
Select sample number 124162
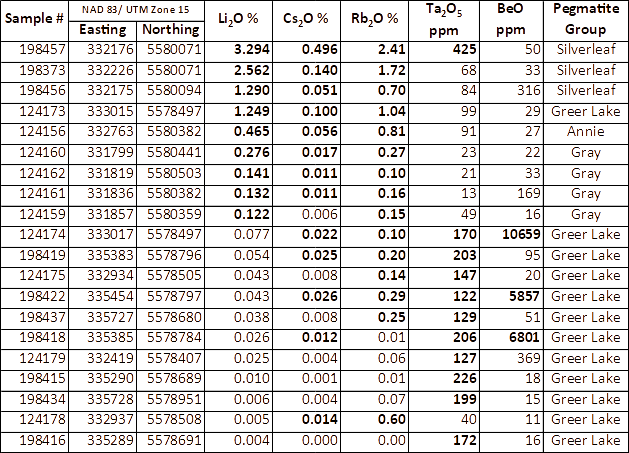coord(42,173)
